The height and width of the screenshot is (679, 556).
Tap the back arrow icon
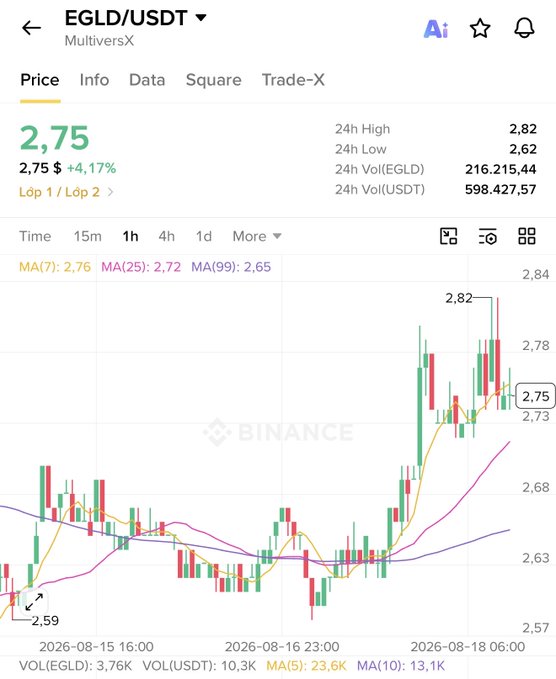(32, 28)
